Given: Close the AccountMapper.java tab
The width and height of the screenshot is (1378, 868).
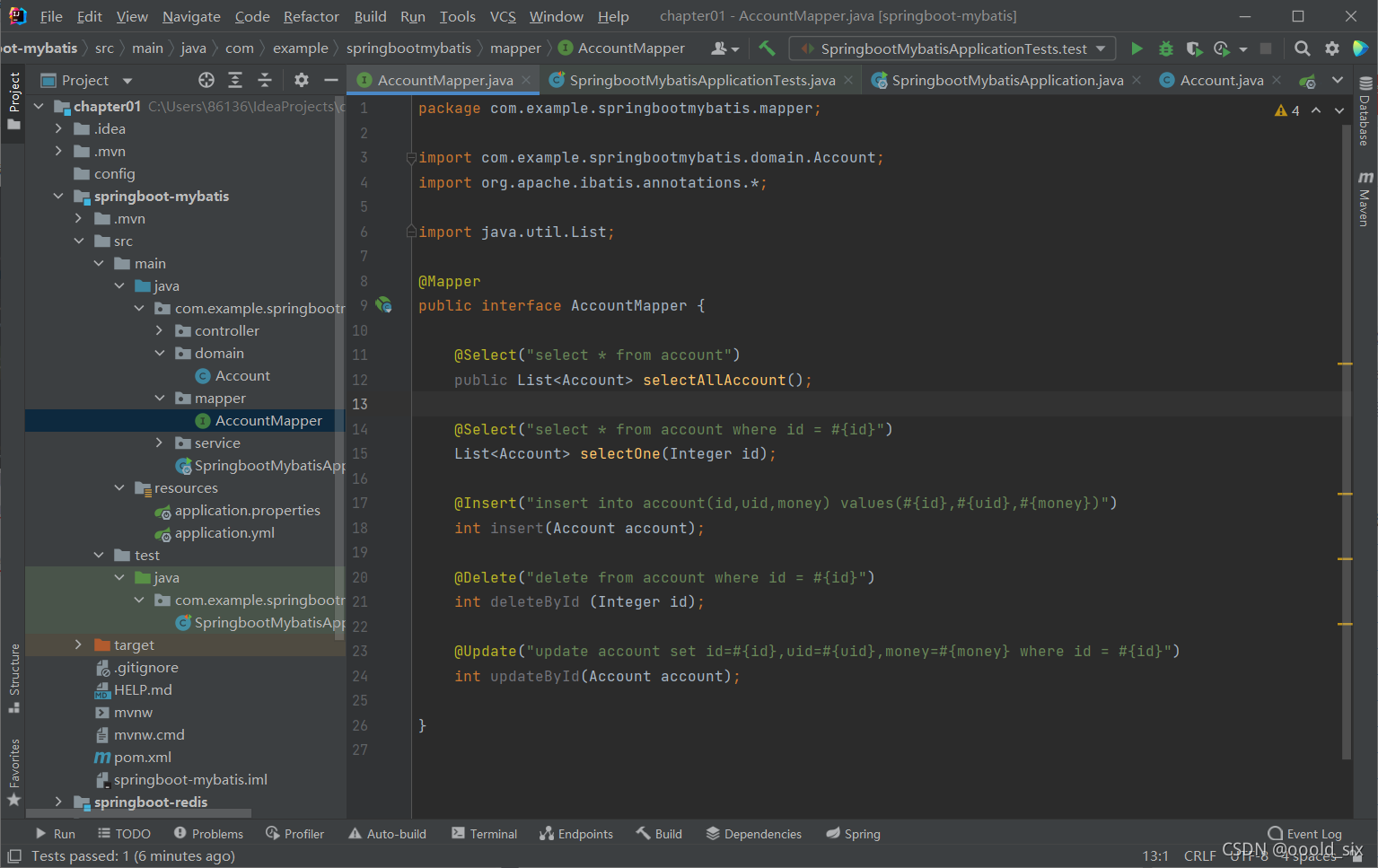Looking at the screenshot, I should point(526,80).
